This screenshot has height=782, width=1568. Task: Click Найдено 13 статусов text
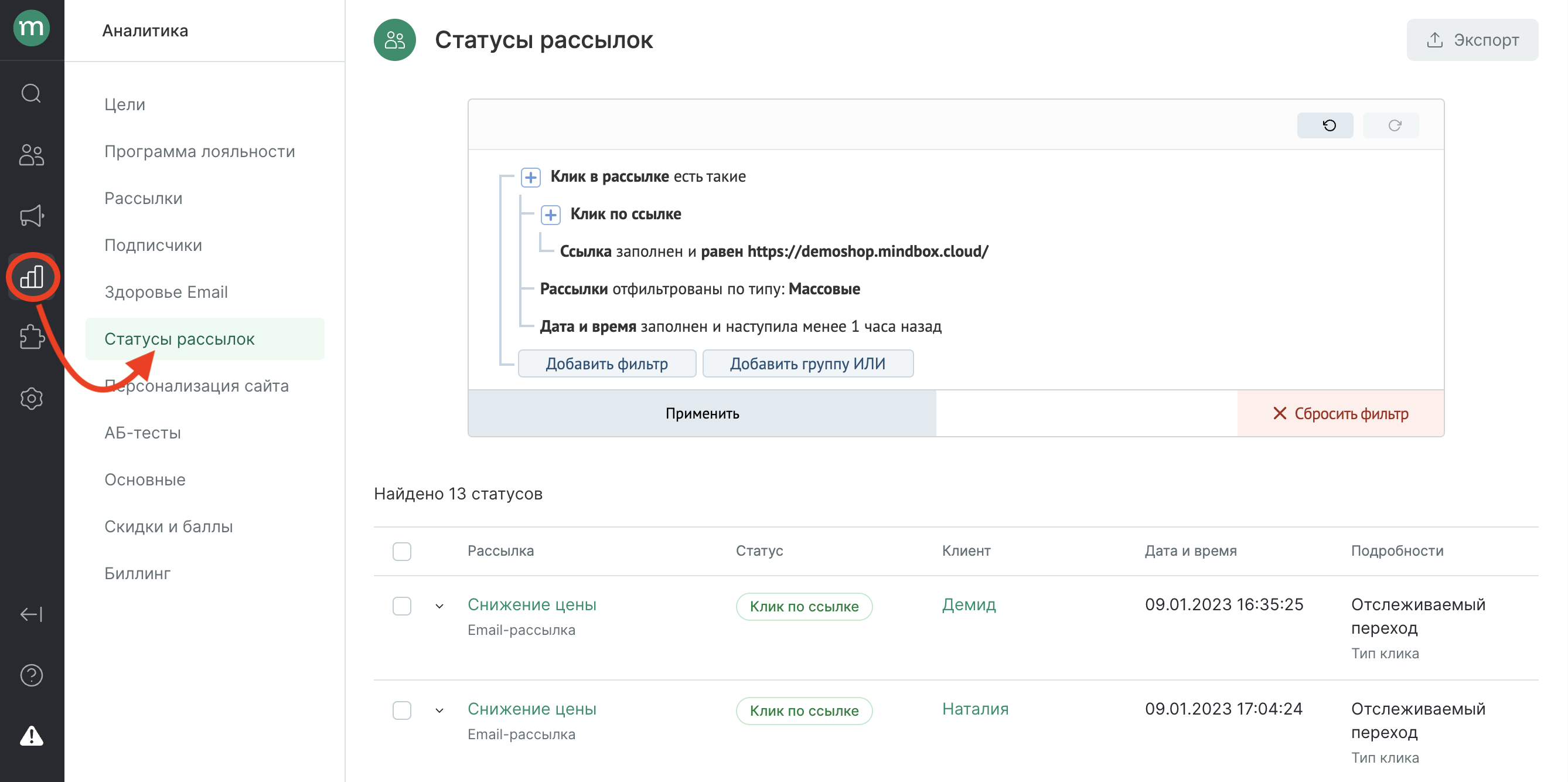click(458, 494)
